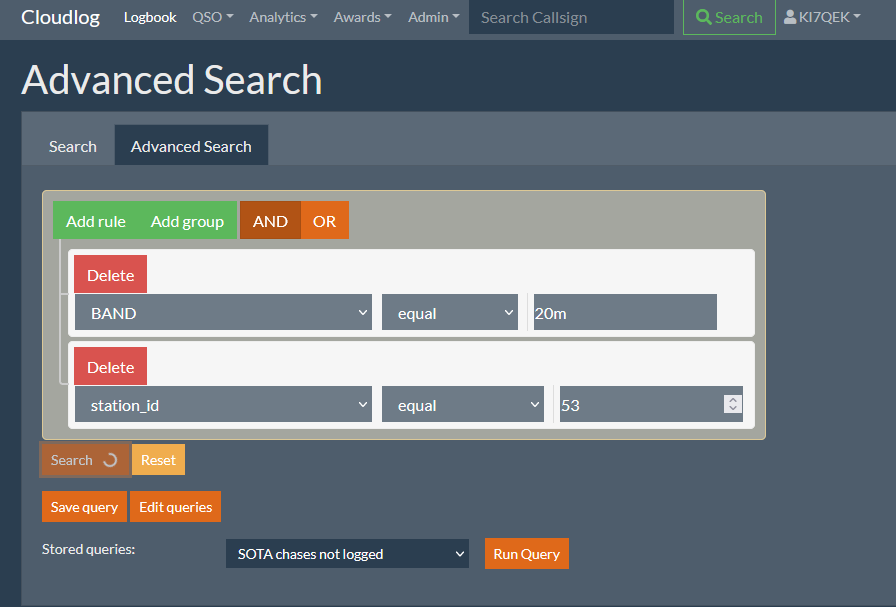This screenshot has height=607, width=896.
Task: Toggle the AND rule operator
Action: pos(270,220)
